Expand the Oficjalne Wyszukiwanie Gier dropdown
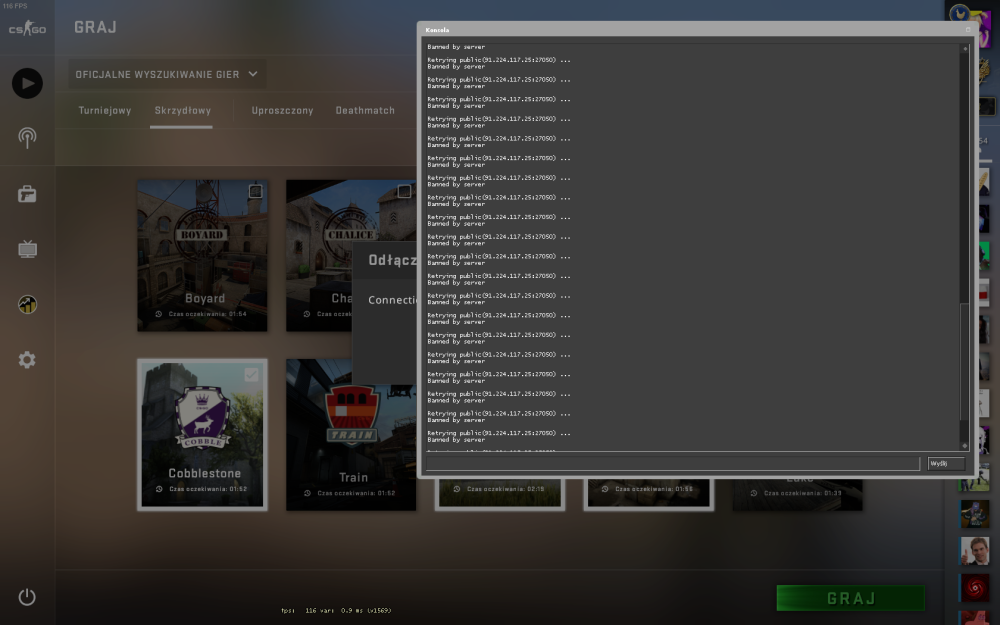 (x=167, y=75)
